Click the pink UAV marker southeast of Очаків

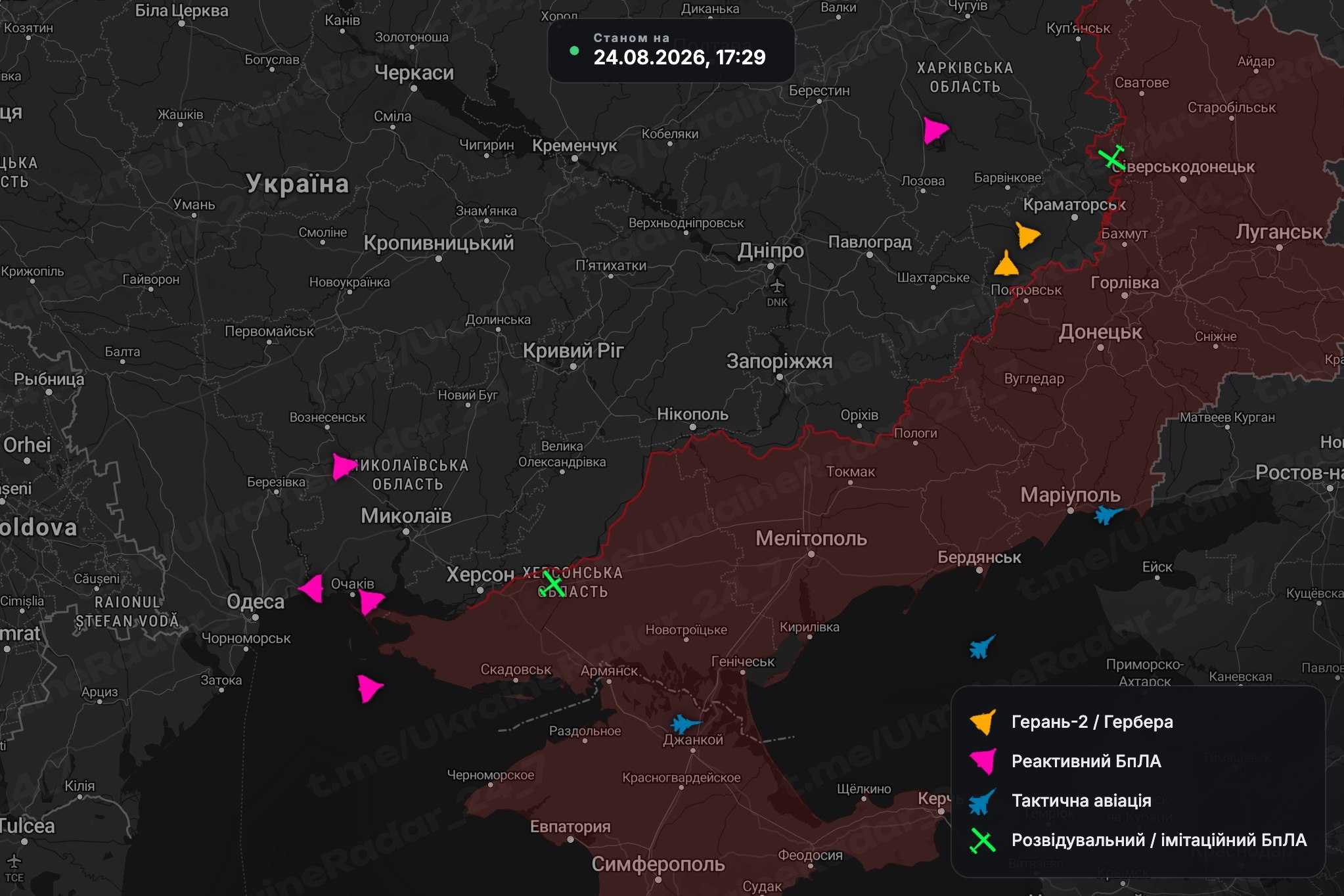(x=370, y=600)
